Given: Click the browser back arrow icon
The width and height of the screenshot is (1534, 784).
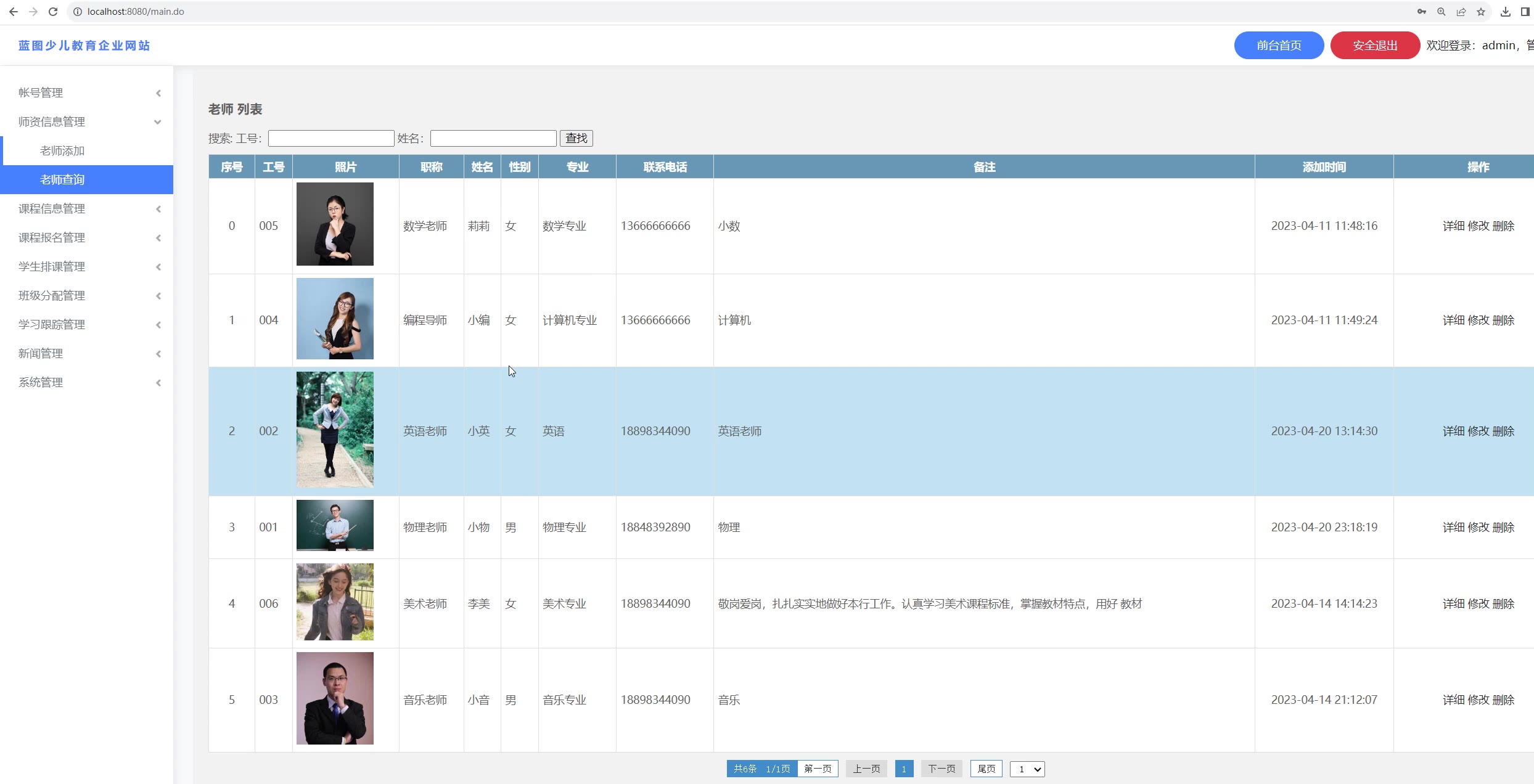Looking at the screenshot, I should click(x=14, y=12).
